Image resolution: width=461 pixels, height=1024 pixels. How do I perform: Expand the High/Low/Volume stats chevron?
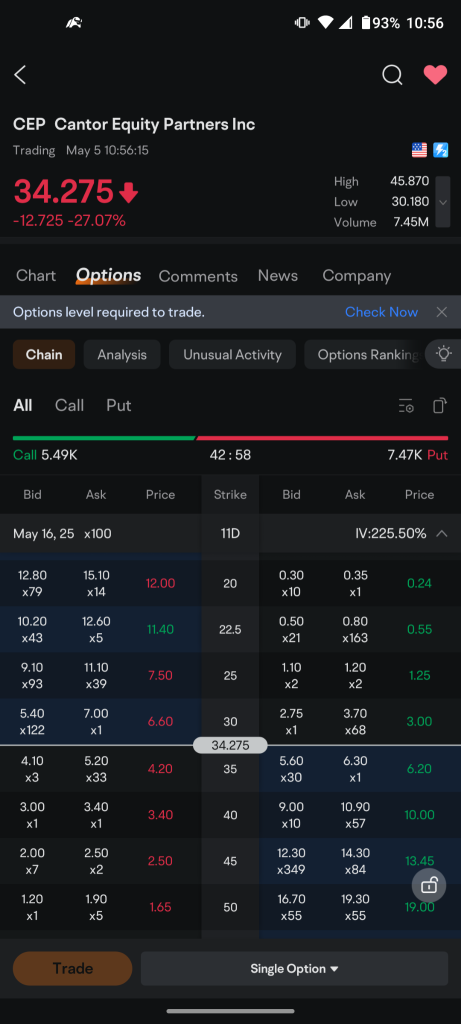(443, 202)
